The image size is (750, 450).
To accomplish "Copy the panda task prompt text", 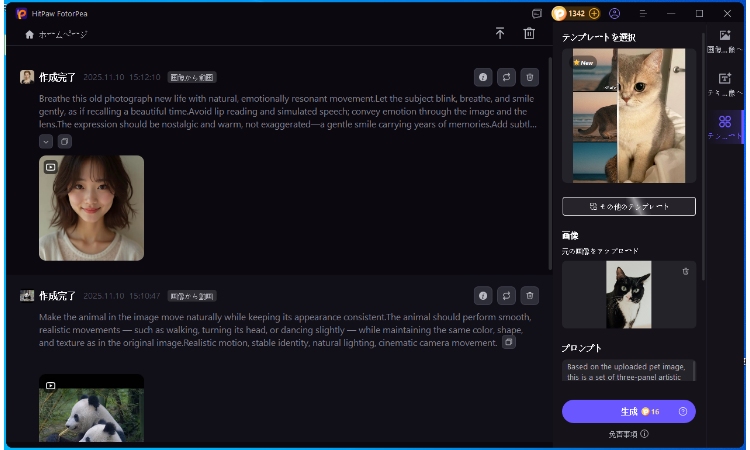I will click(x=509, y=342).
